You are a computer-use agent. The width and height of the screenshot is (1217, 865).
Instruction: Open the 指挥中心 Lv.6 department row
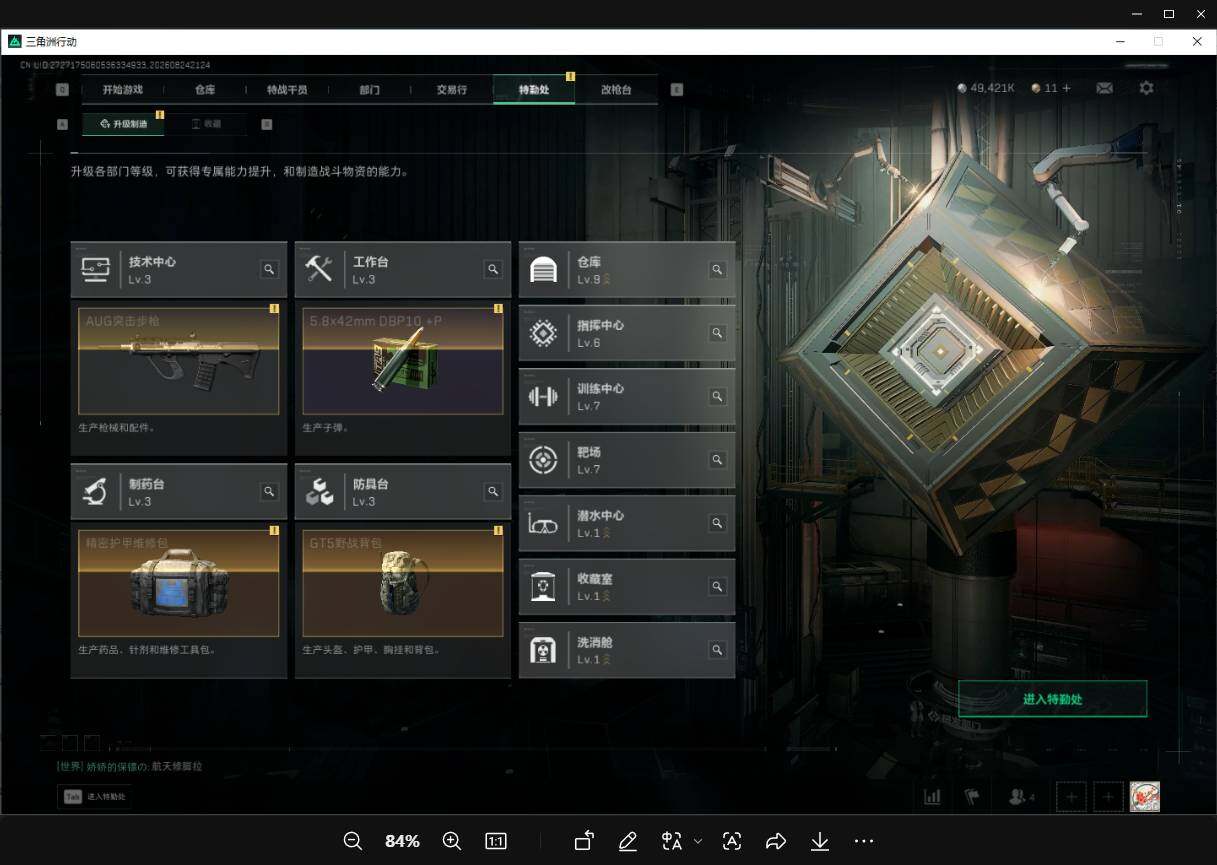point(627,333)
